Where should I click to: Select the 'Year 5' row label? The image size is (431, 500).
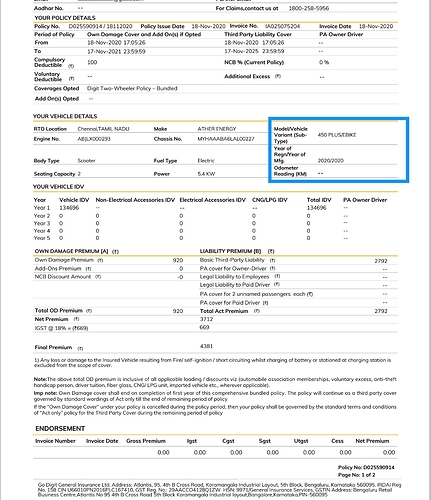[x=42, y=238]
